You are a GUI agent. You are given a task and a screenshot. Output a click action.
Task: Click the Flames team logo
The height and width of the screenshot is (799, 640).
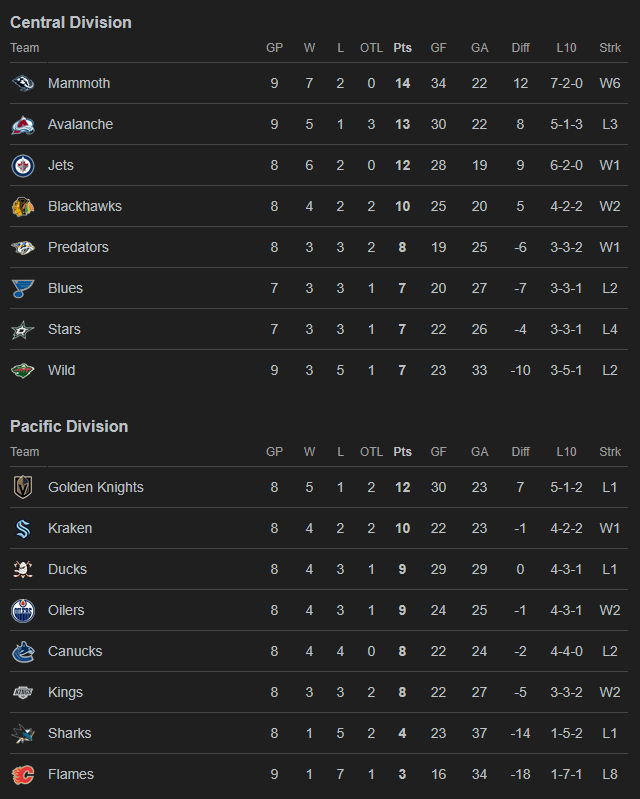pyautogui.click(x=23, y=774)
